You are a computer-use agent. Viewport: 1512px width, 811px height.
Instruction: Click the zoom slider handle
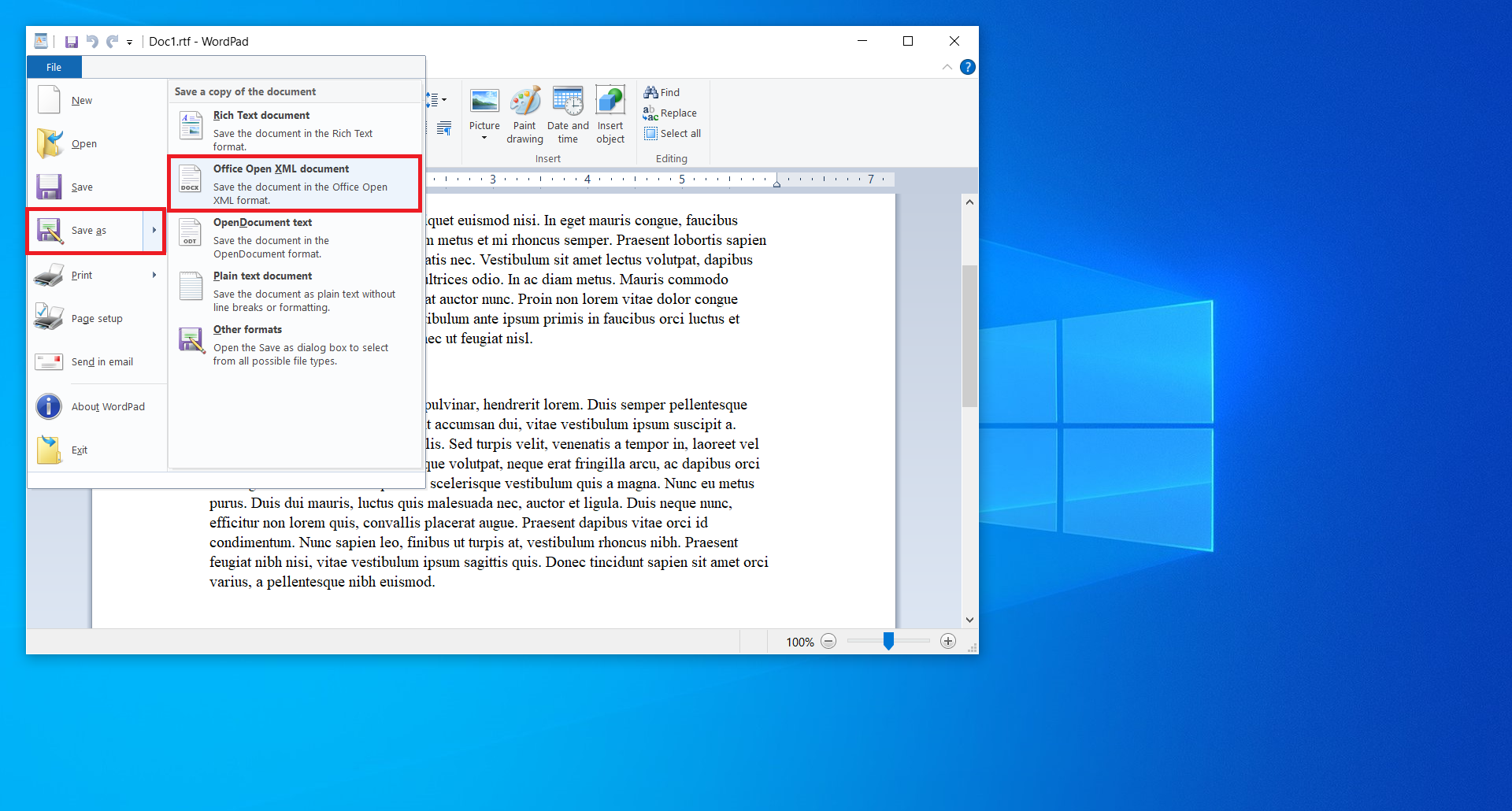point(888,641)
